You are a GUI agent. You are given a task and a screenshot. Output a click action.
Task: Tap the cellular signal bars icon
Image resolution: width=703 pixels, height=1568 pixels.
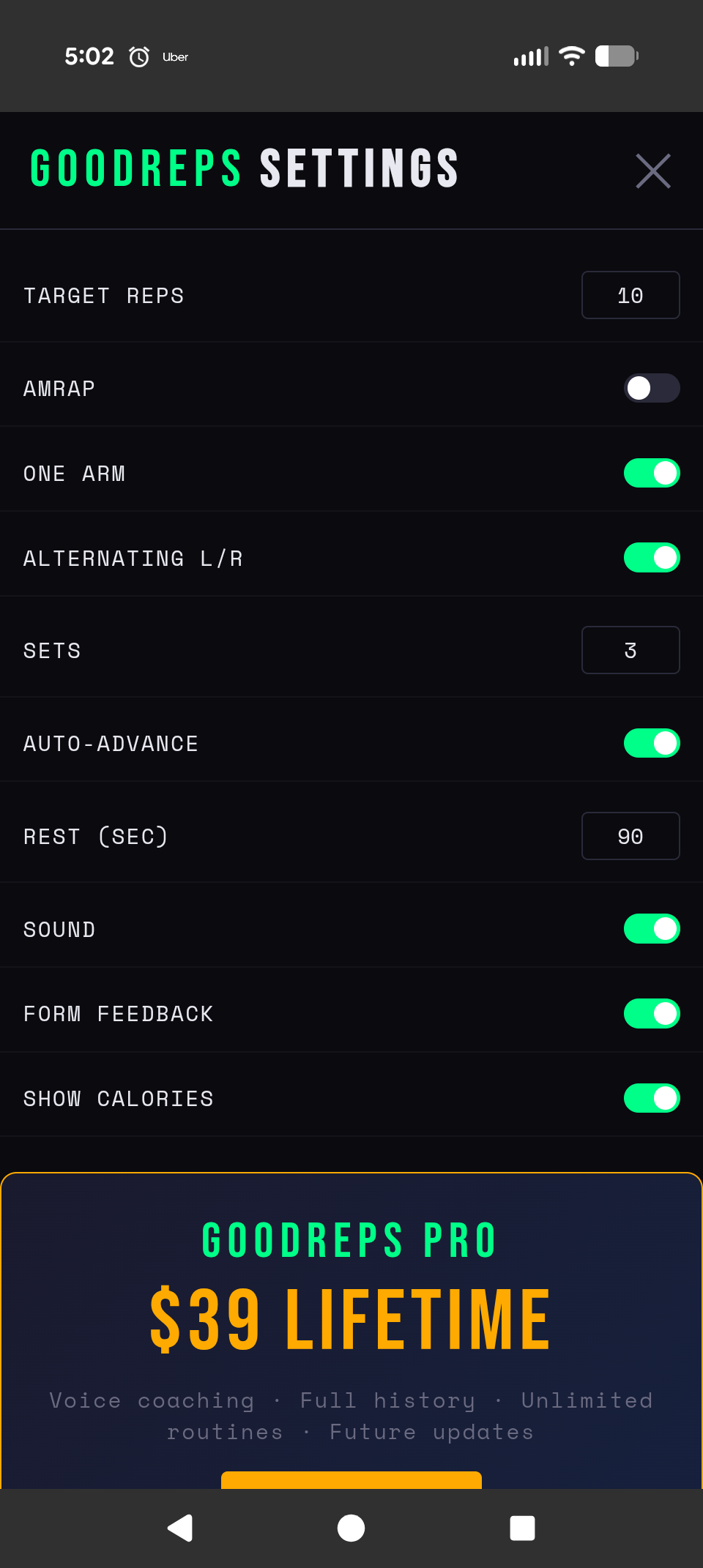[x=531, y=56]
